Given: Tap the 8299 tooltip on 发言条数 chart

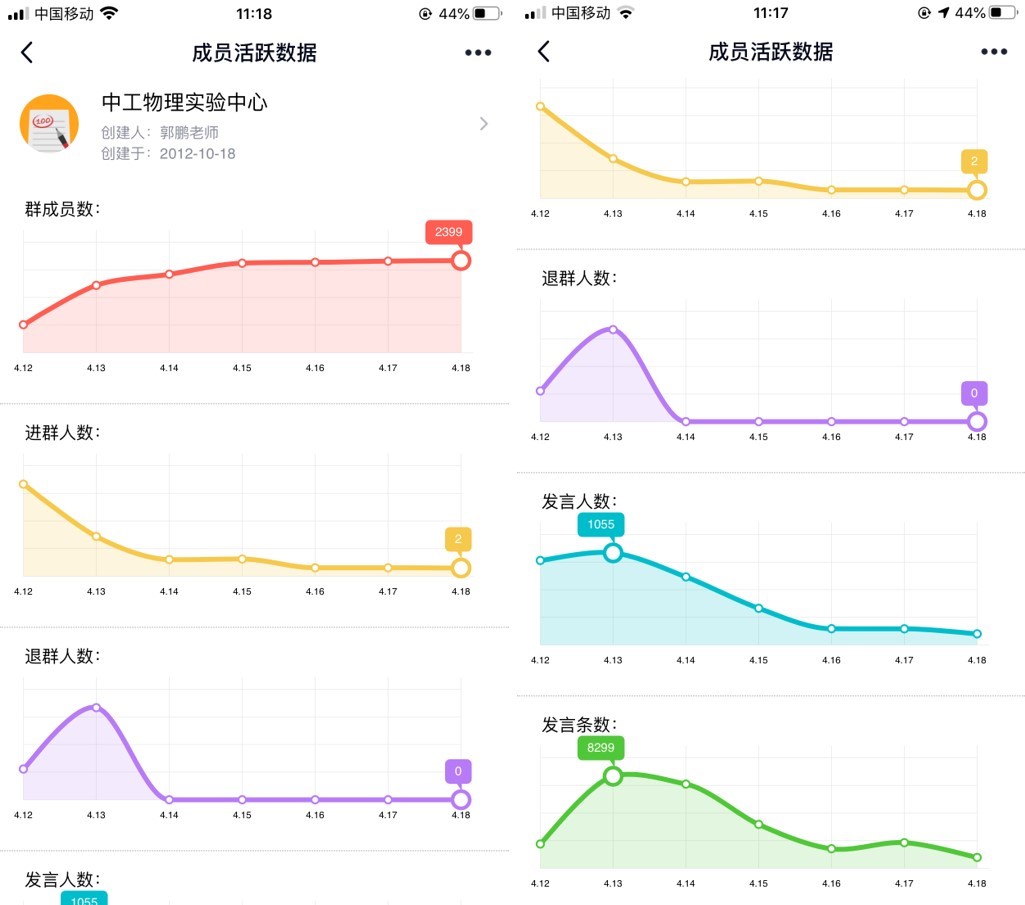Looking at the screenshot, I should coord(600,747).
